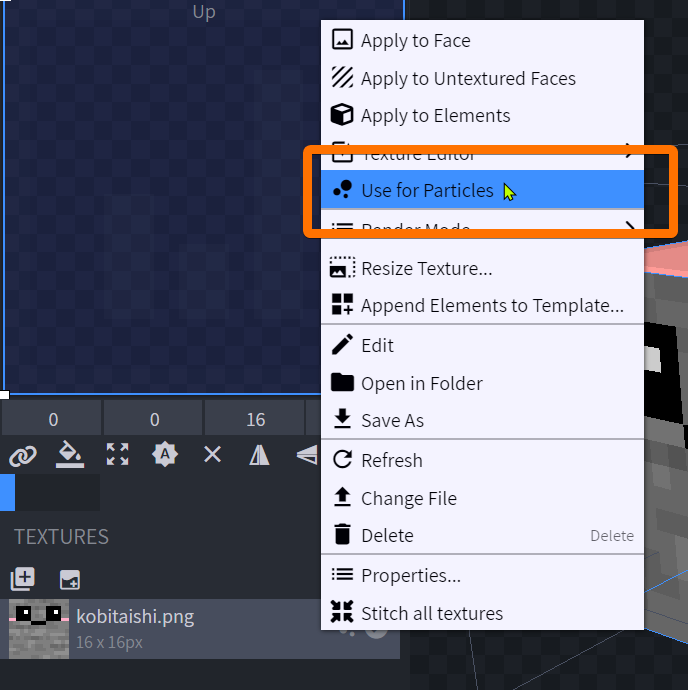Expand the Render Mode submenu
688x690 pixels.
[x=482, y=228]
